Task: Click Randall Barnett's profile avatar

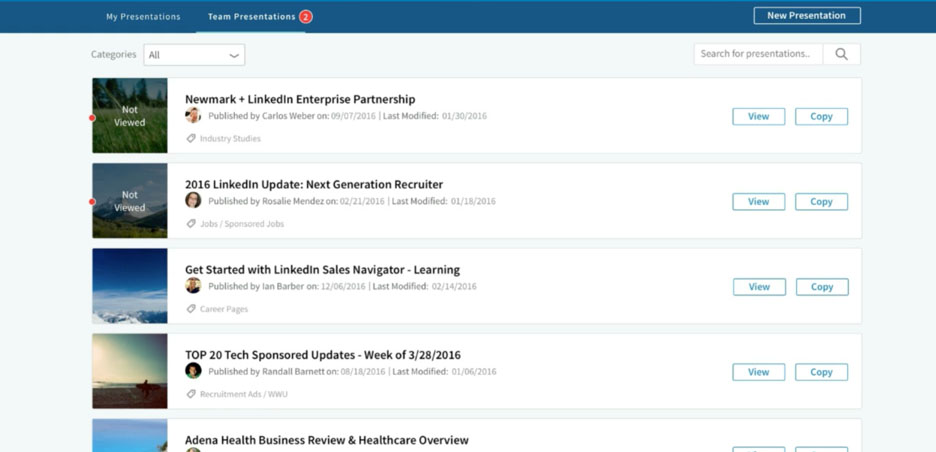Action: click(x=193, y=371)
